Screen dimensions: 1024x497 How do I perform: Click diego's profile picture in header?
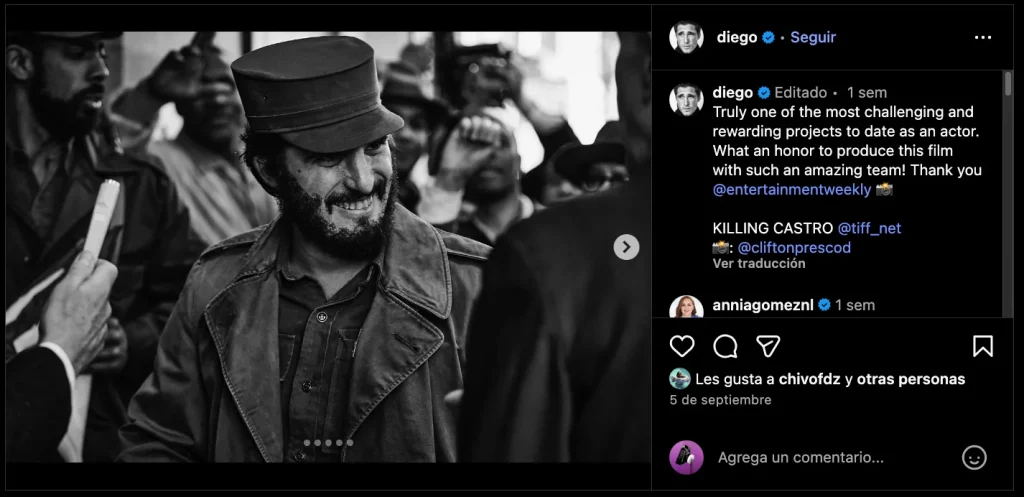[686, 37]
